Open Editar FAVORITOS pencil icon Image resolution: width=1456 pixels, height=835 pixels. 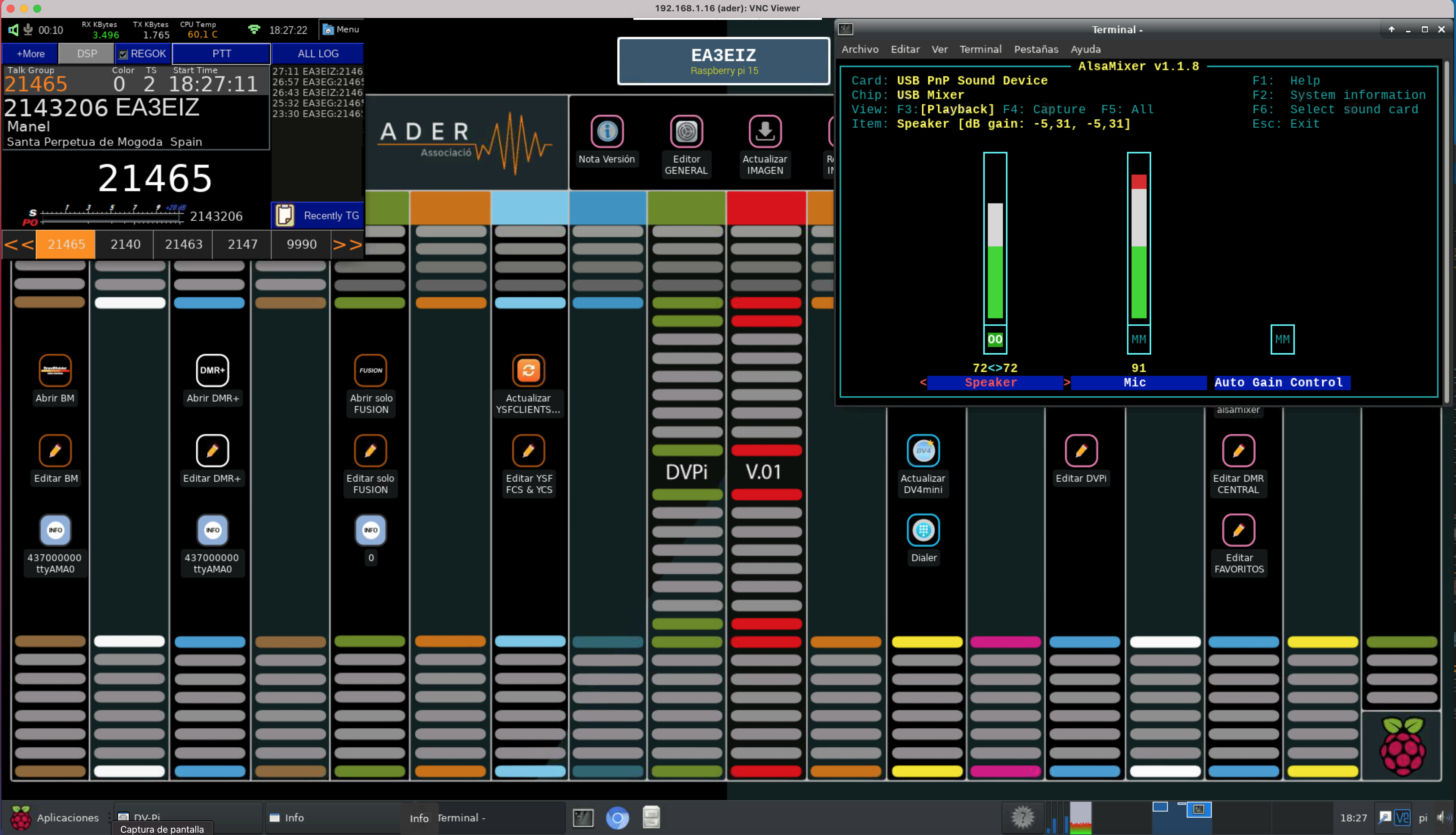point(1238,530)
